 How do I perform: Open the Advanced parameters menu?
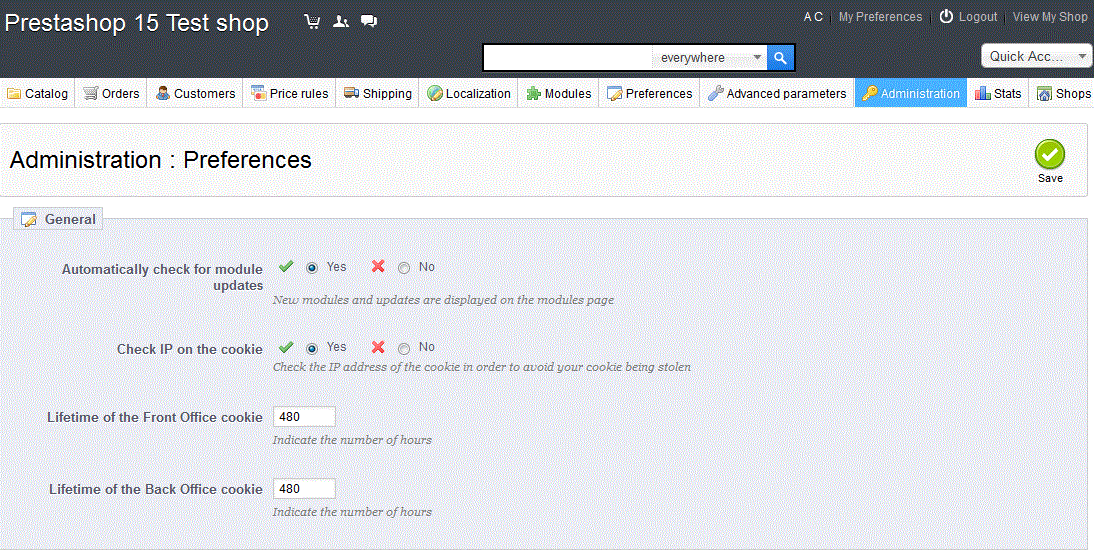[777, 94]
